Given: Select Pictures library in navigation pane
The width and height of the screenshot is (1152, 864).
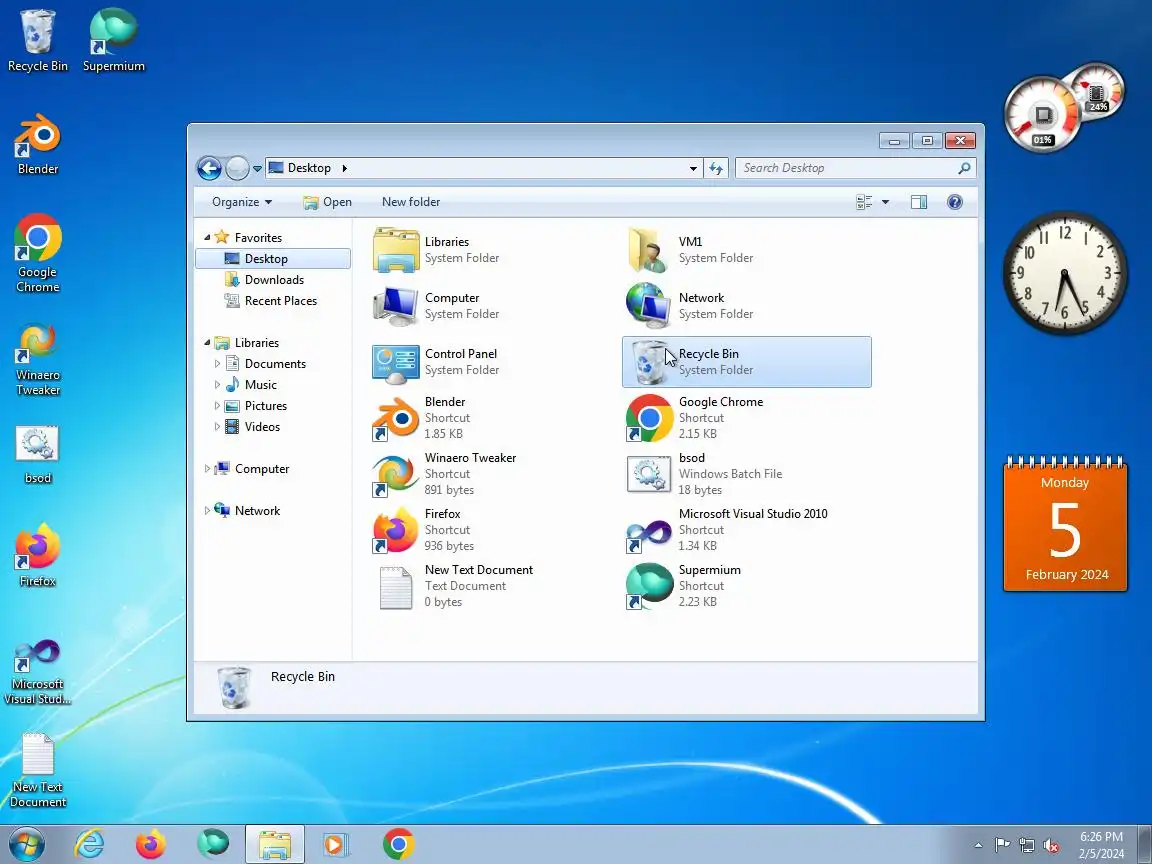Looking at the screenshot, I should (265, 406).
